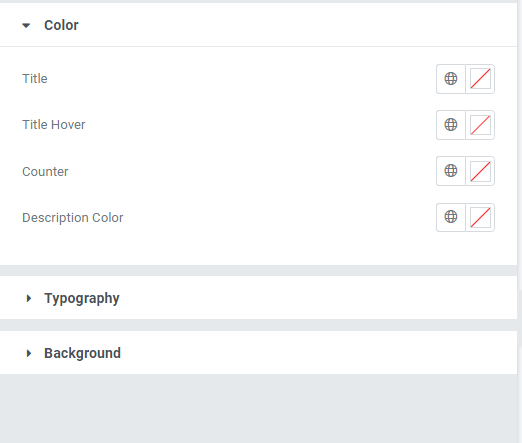
Task: Expand the Typography section arrow
Action: 29,298
